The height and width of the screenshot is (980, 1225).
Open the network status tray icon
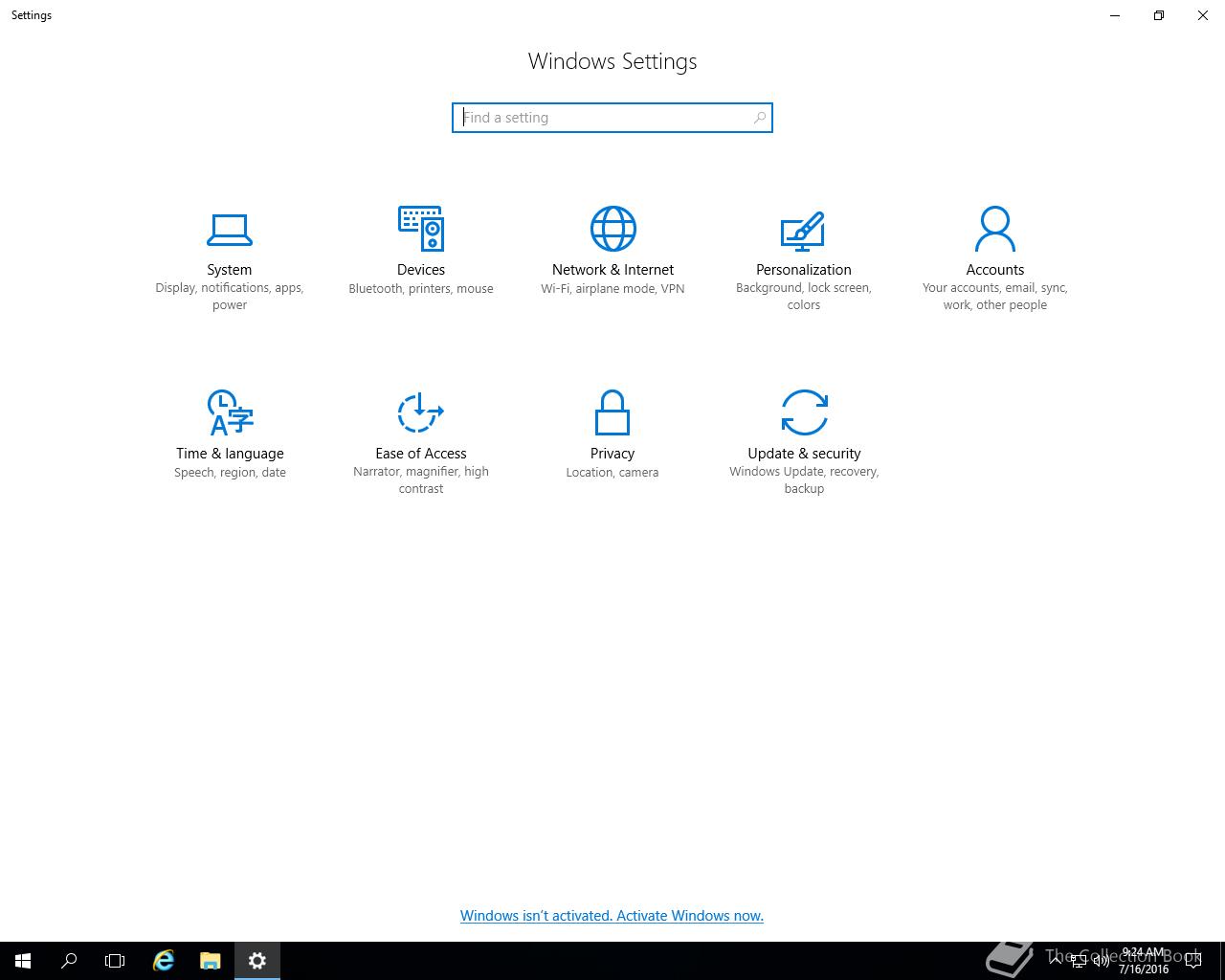point(1079,961)
